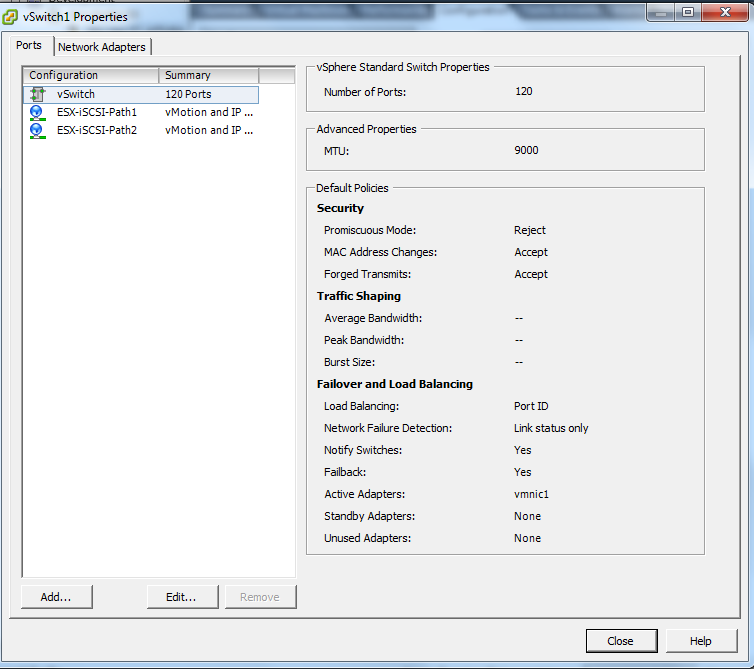Viewport: 754px width, 669px height.
Task: Close the window using the title bar X
Action: point(725,13)
